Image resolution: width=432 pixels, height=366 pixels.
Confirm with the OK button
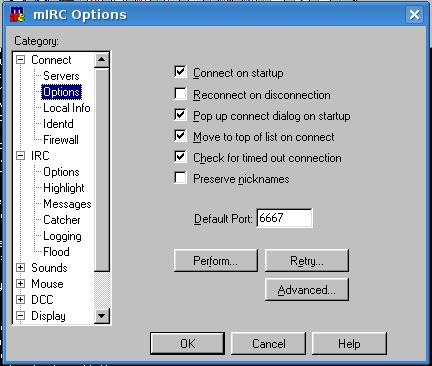coord(188,343)
